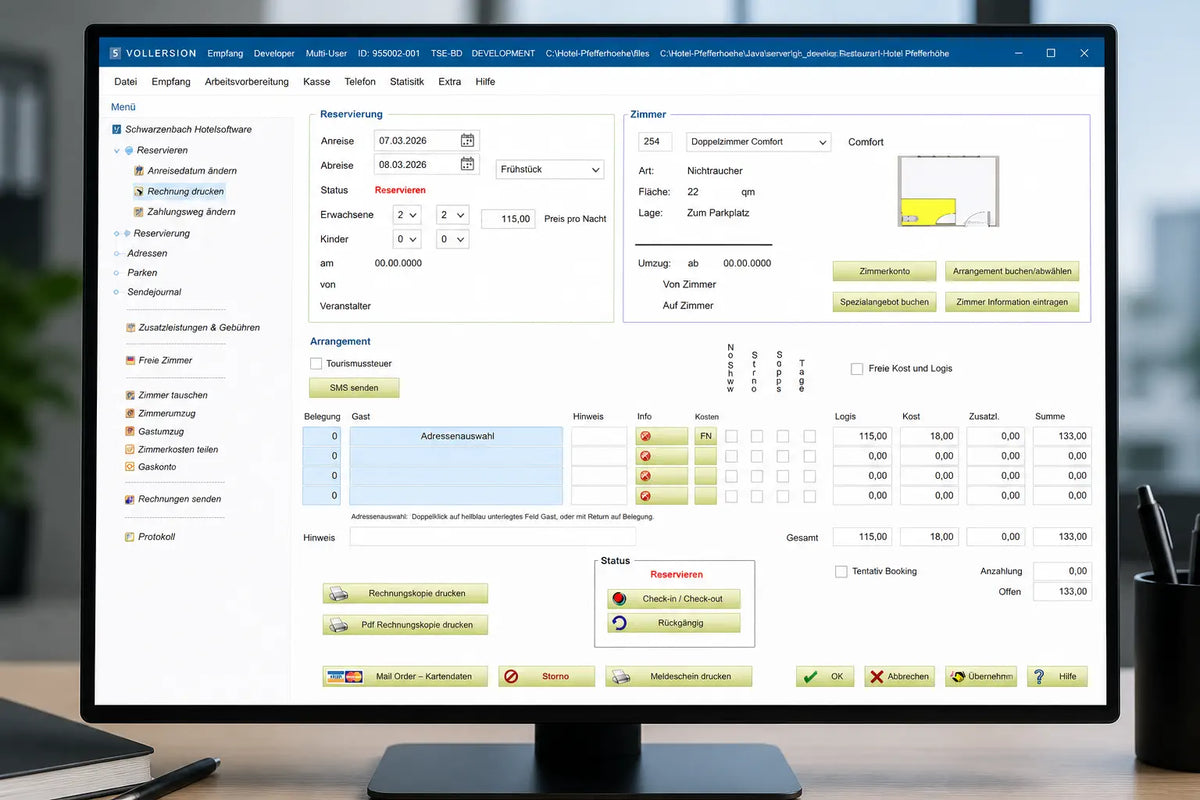Tick the Tage checkbox in the FN row

point(809,436)
